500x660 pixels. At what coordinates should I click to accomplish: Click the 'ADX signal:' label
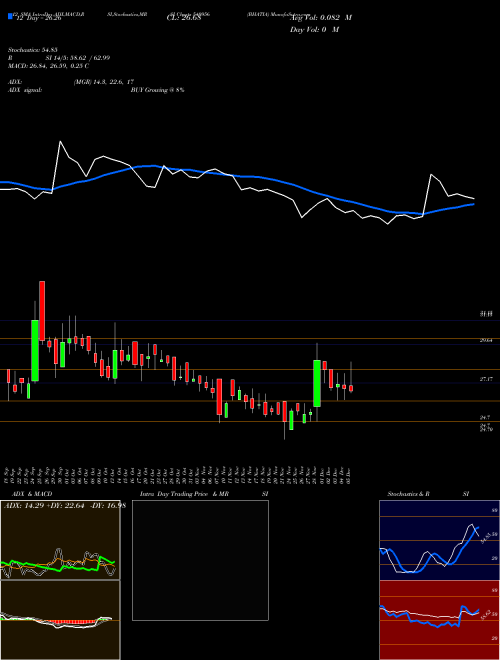(24, 90)
